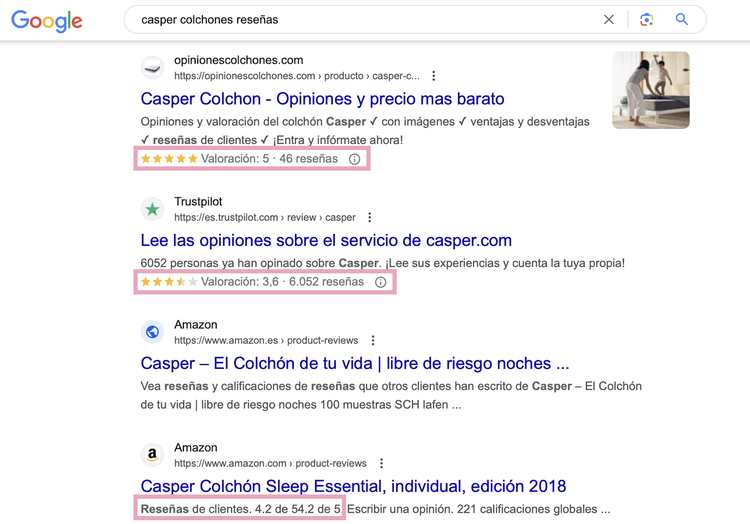Image resolution: width=750 pixels, height=524 pixels.
Task: Click the Valoración: 5 · 46 reseñas rating text
Action: pos(269,159)
